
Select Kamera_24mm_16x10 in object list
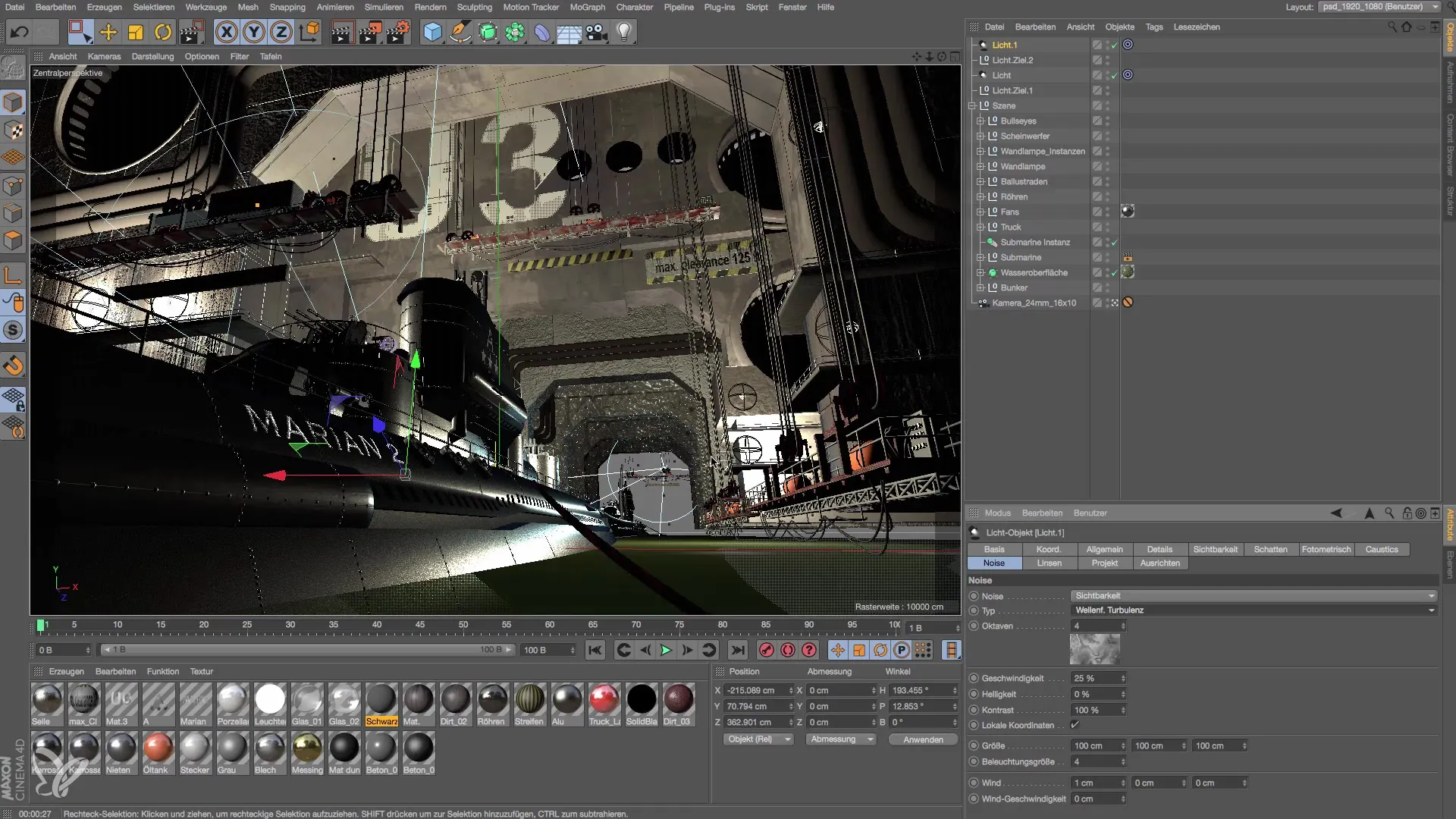(1034, 303)
